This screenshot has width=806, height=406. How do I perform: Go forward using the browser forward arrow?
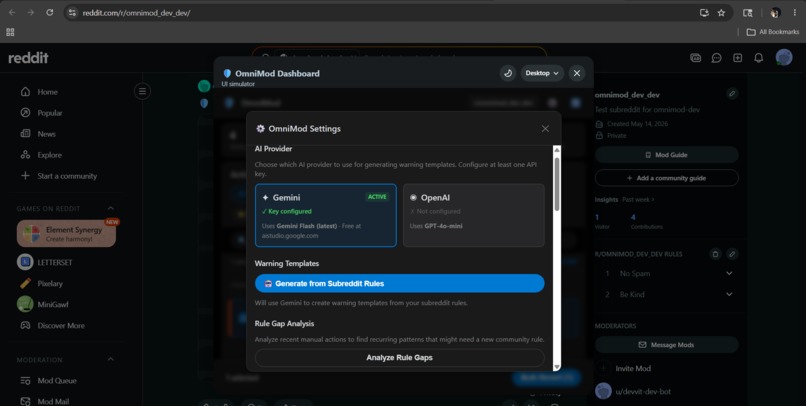[31, 13]
